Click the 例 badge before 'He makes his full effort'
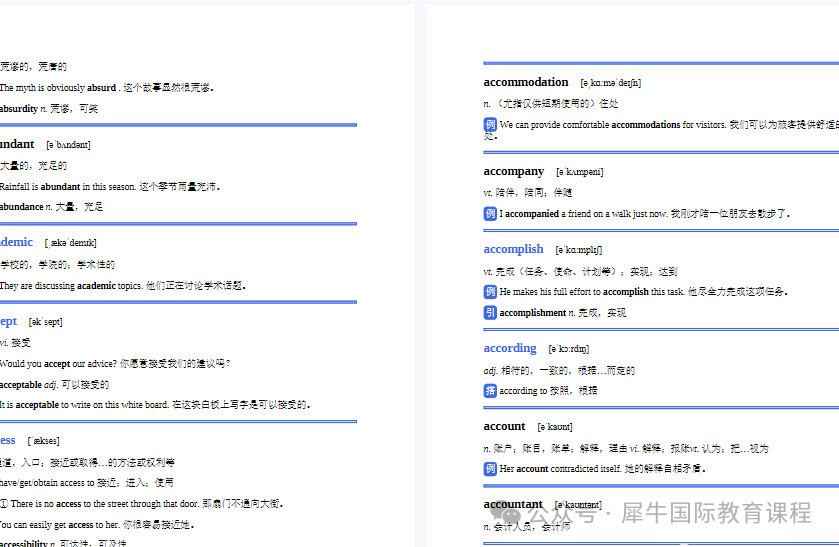The width and height of the screenshot is (839, 547). (x=490, y=292)
